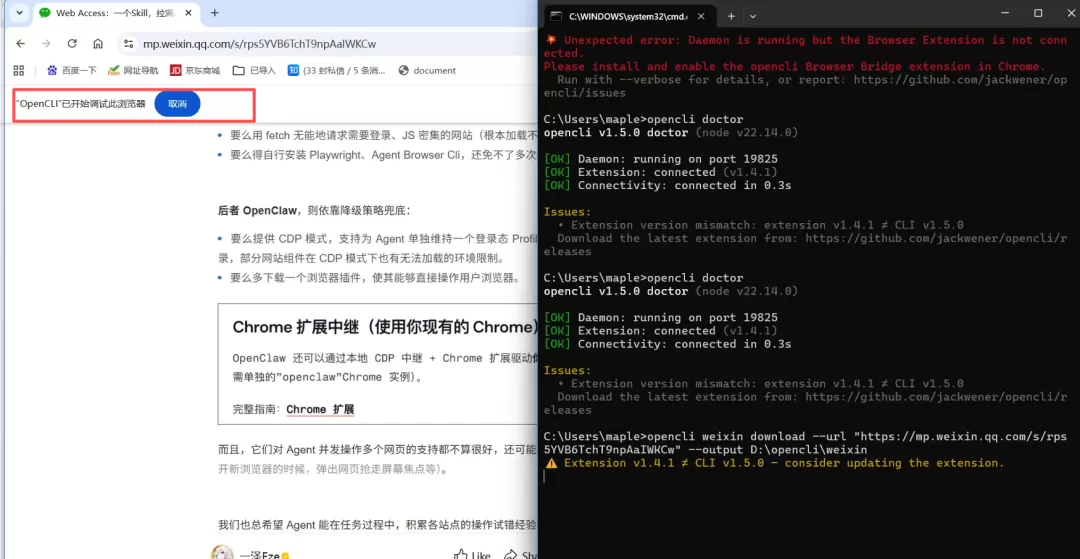Click the "opencli weixin download" command line

click(x=805, y=443)
